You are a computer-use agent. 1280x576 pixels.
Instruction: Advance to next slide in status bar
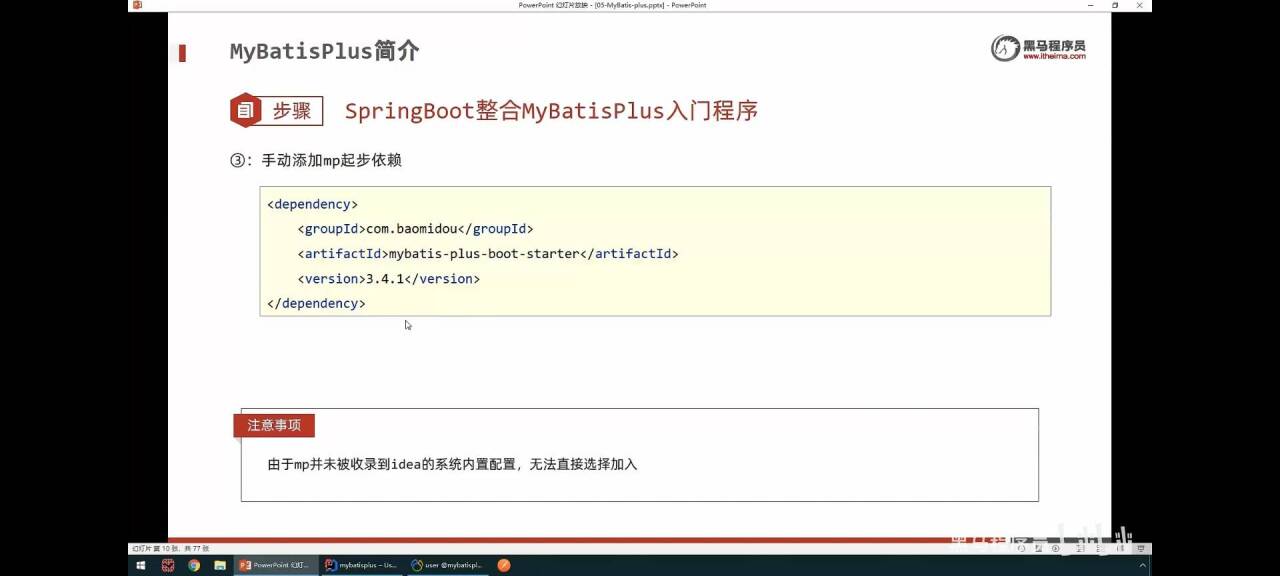pos(1056,549)
